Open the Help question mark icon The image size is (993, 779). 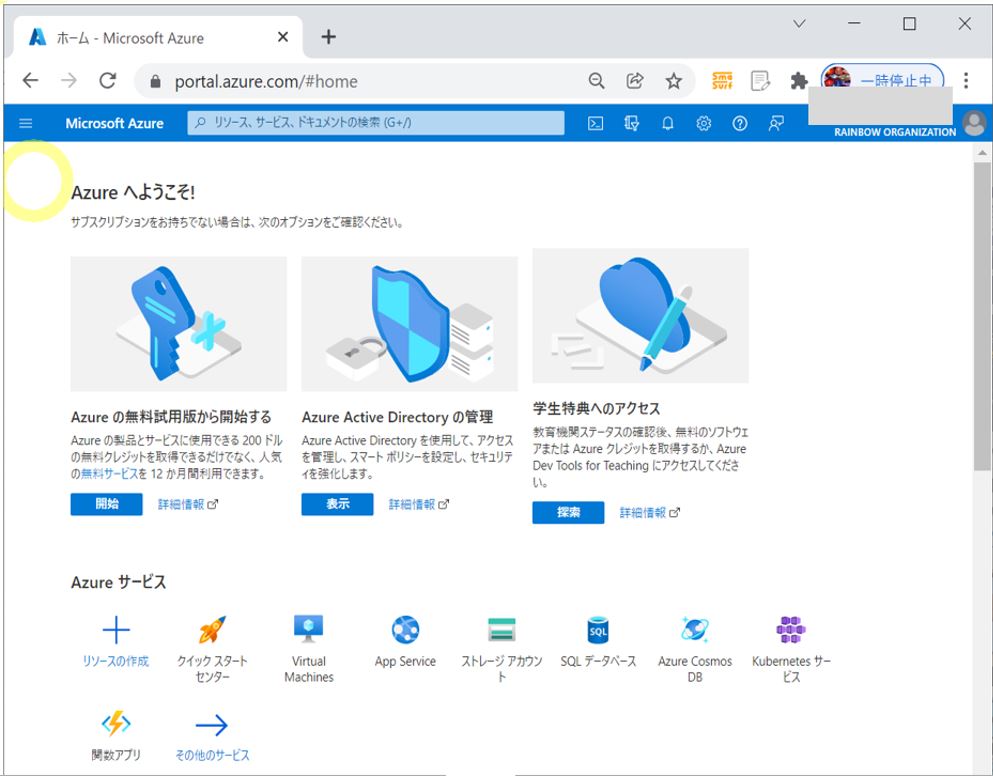[x=740, y=124]
